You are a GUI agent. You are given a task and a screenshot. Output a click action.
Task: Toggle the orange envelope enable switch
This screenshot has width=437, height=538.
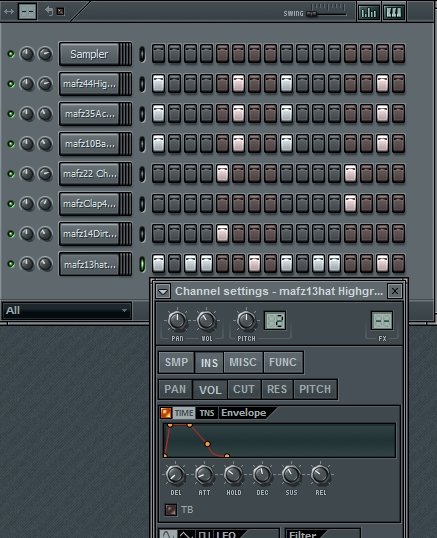click(166, 413)
